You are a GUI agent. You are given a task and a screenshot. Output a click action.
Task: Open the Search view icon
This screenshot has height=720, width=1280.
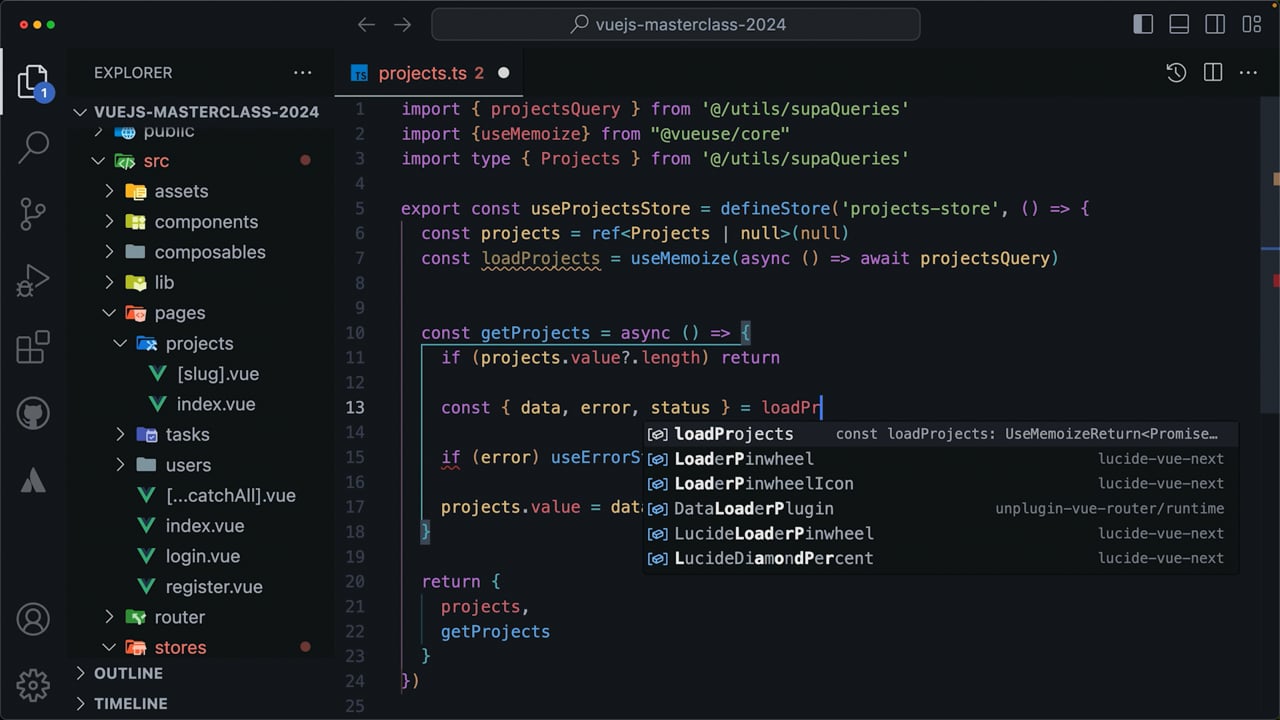point(33,148)
